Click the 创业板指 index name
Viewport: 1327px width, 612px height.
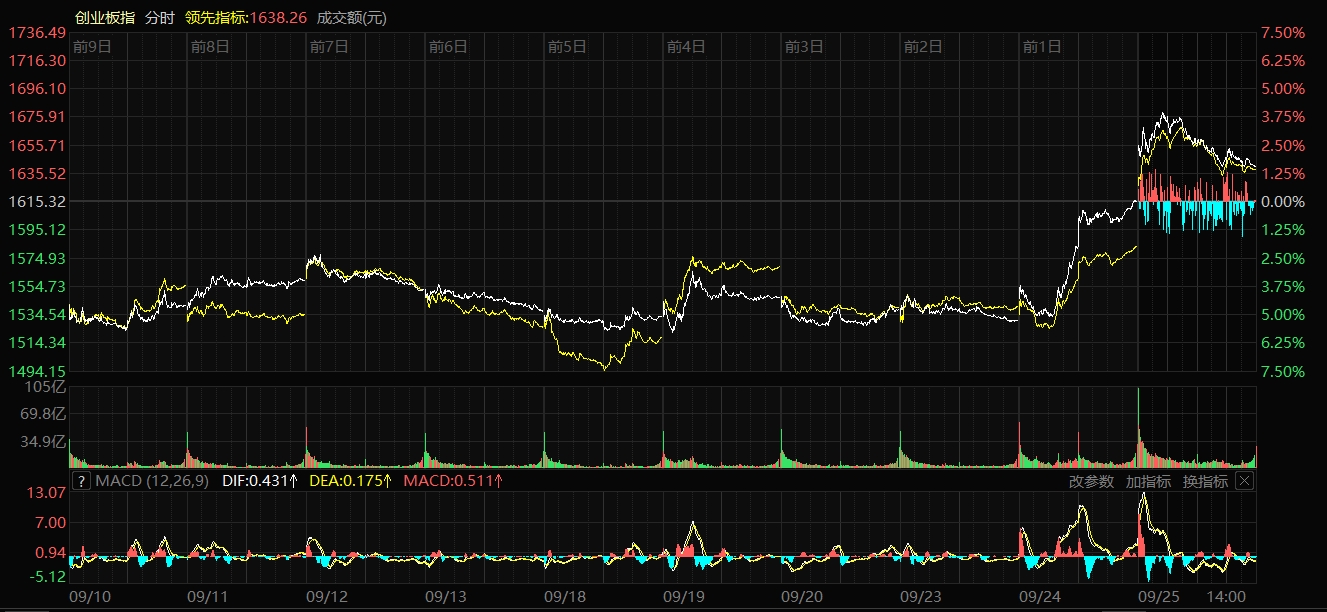(105, 18)
